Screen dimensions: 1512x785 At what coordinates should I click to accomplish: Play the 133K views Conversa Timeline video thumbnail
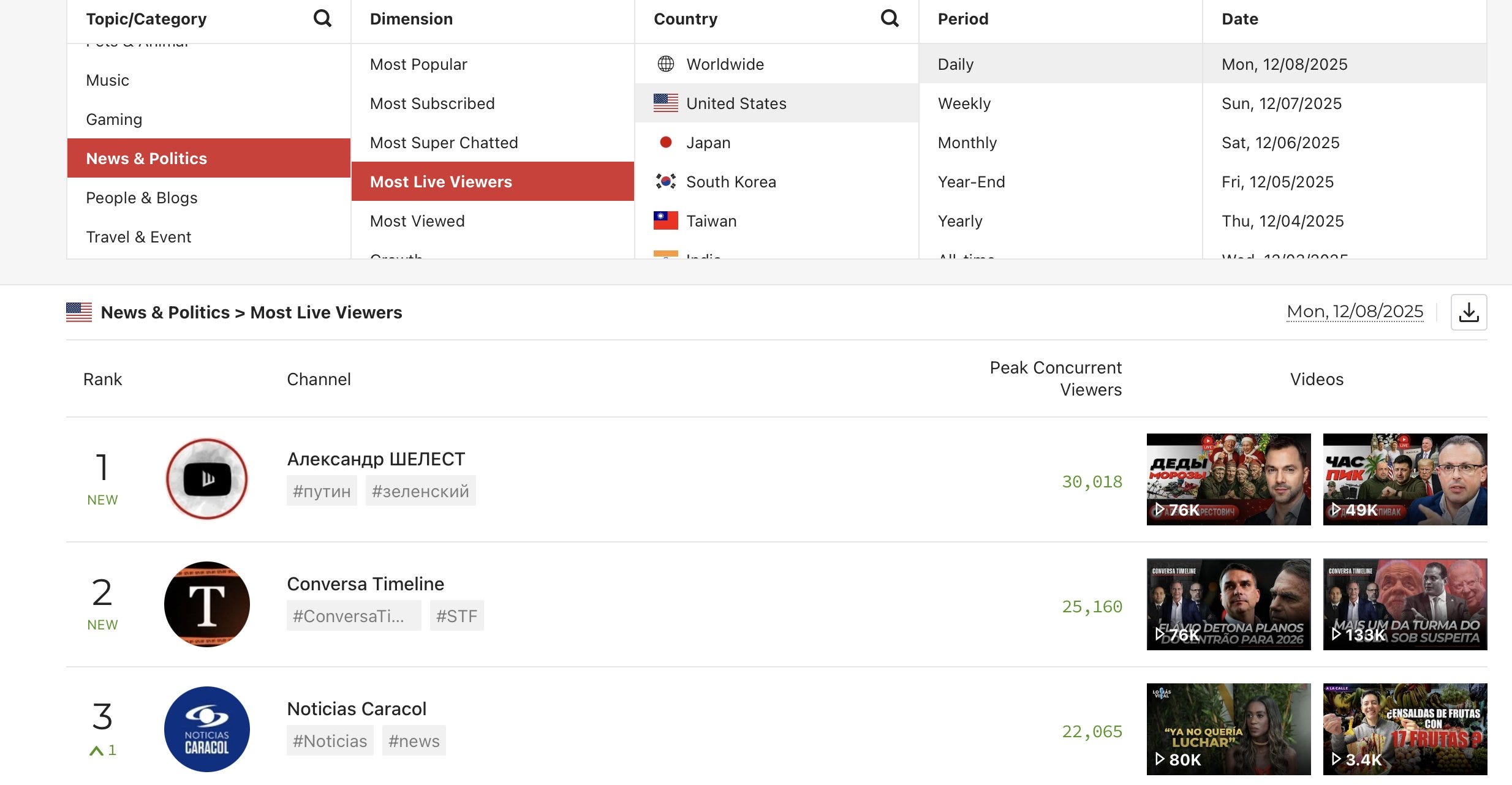[1405, 604]
